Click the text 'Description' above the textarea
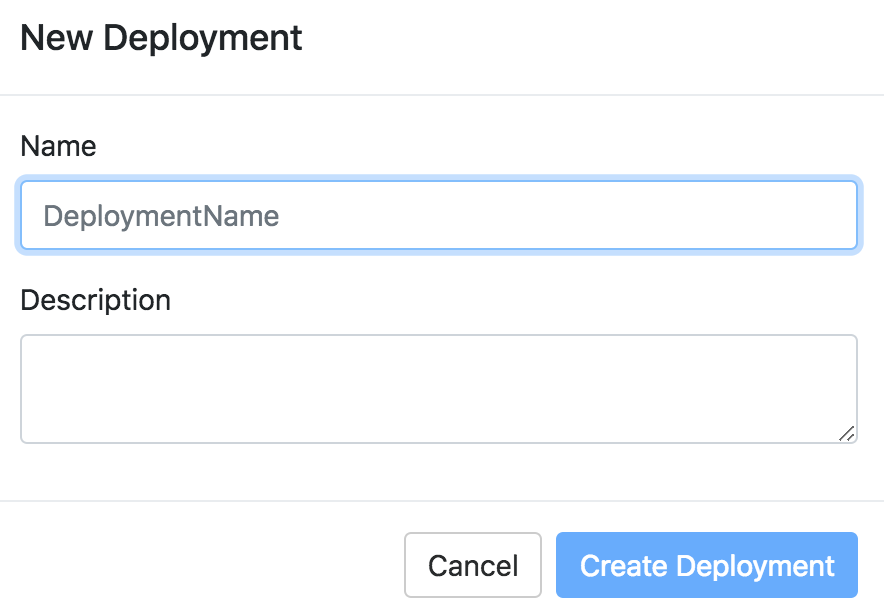The image size is (884, 614). click(x=95, y=300)
